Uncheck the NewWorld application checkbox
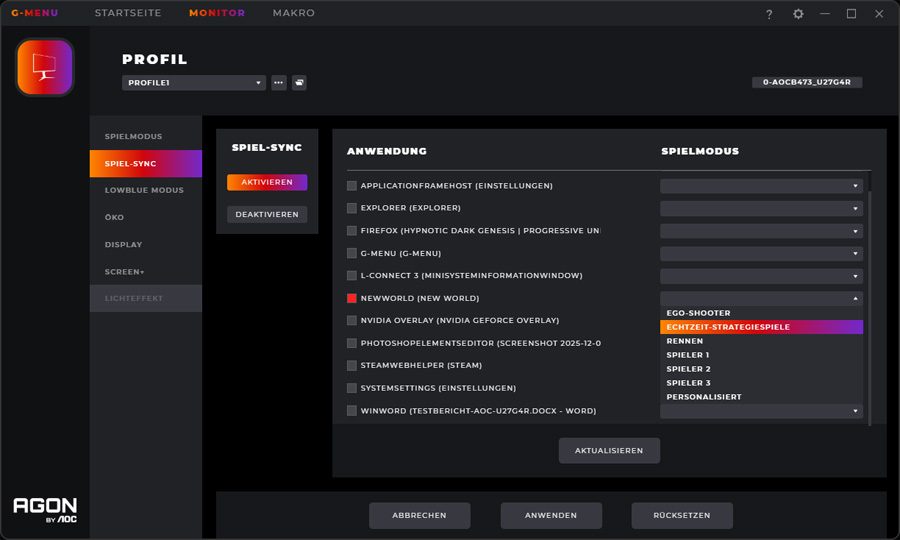 (x=352, y=298)
